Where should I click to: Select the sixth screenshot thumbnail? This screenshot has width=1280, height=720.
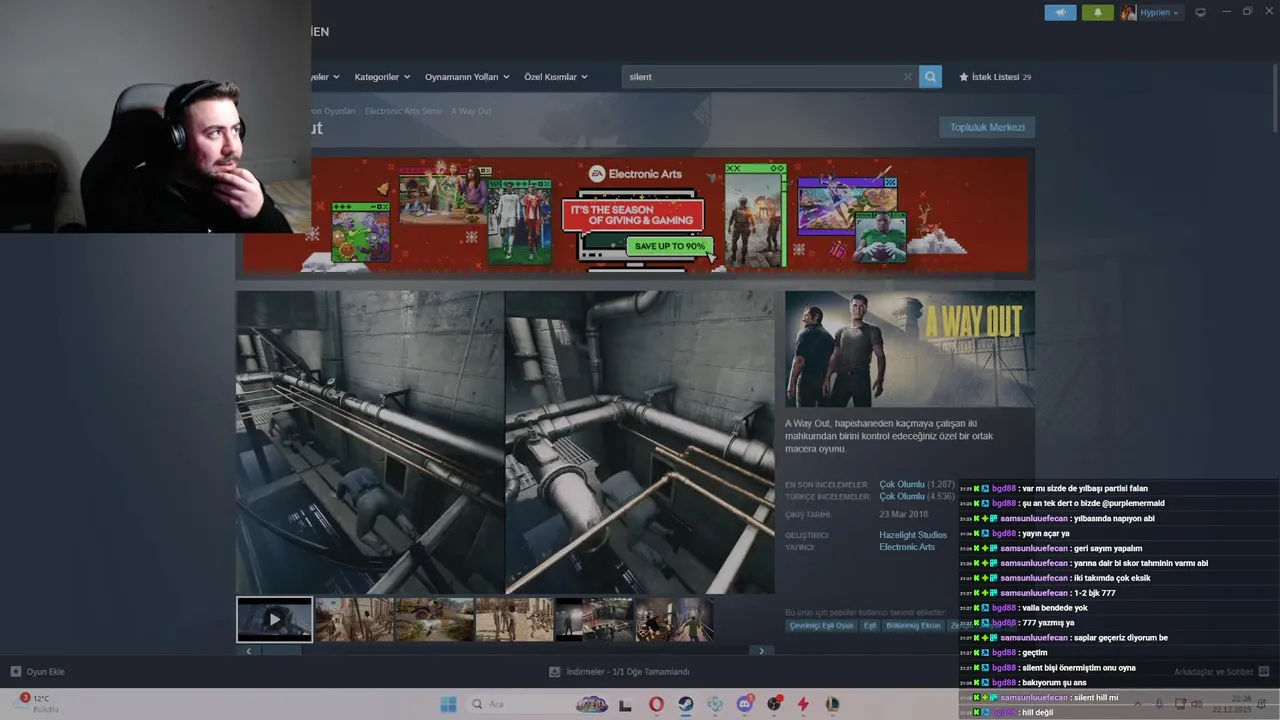click(x=674, y=619)
